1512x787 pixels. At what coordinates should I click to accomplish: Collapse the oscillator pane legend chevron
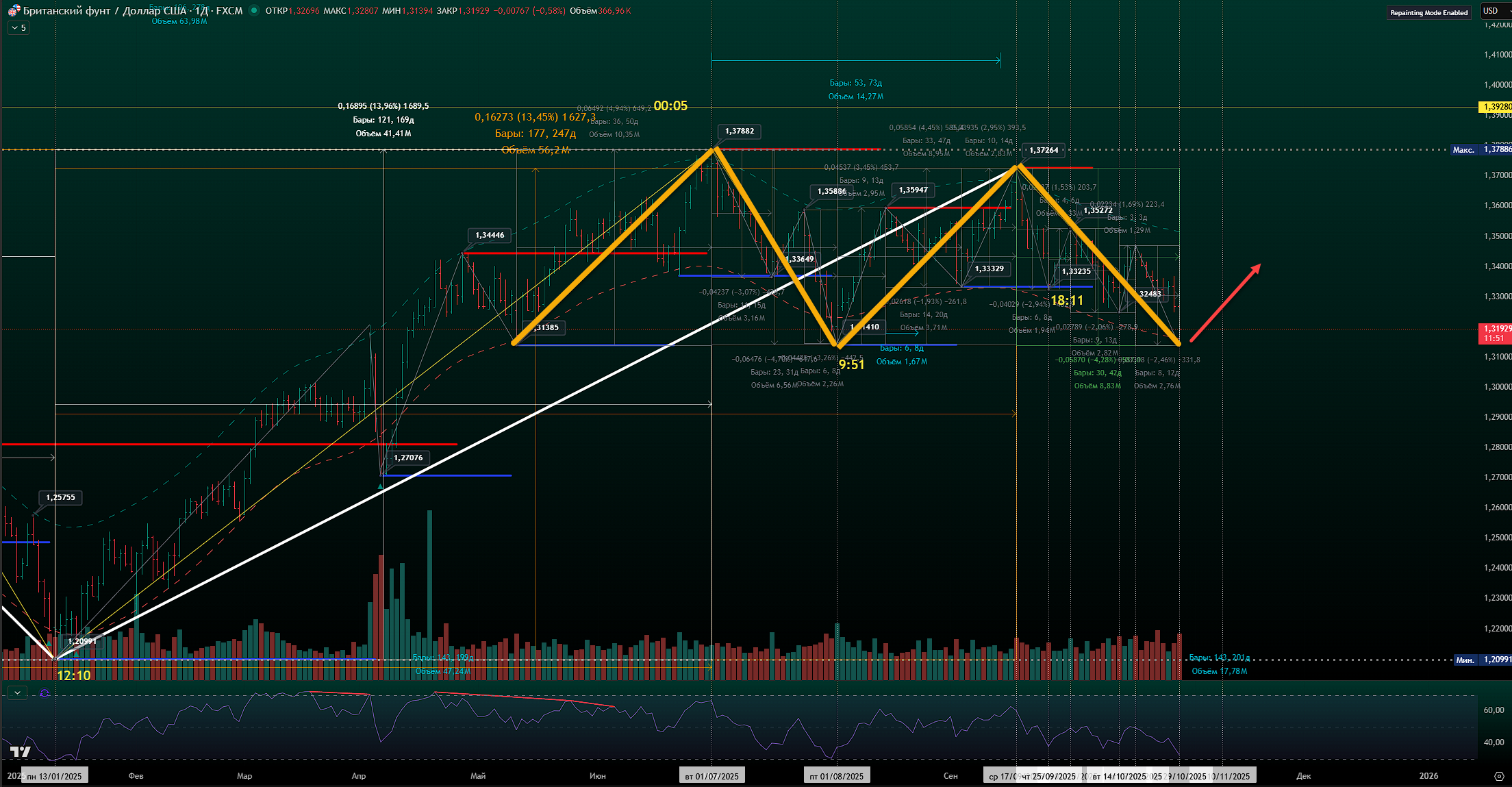click(17, 693)
